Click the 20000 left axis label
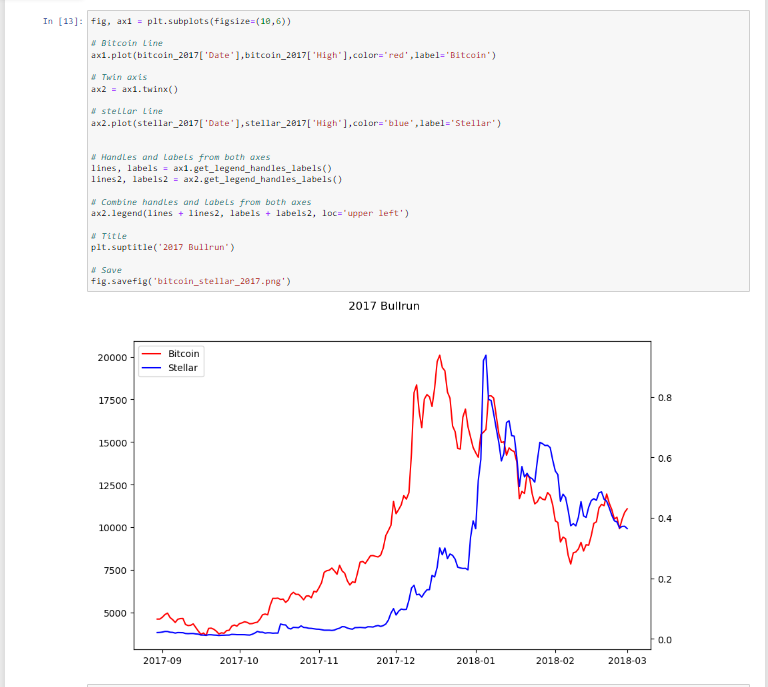Image resolution: width=768 pixels, height=687 pixels. 112,357
